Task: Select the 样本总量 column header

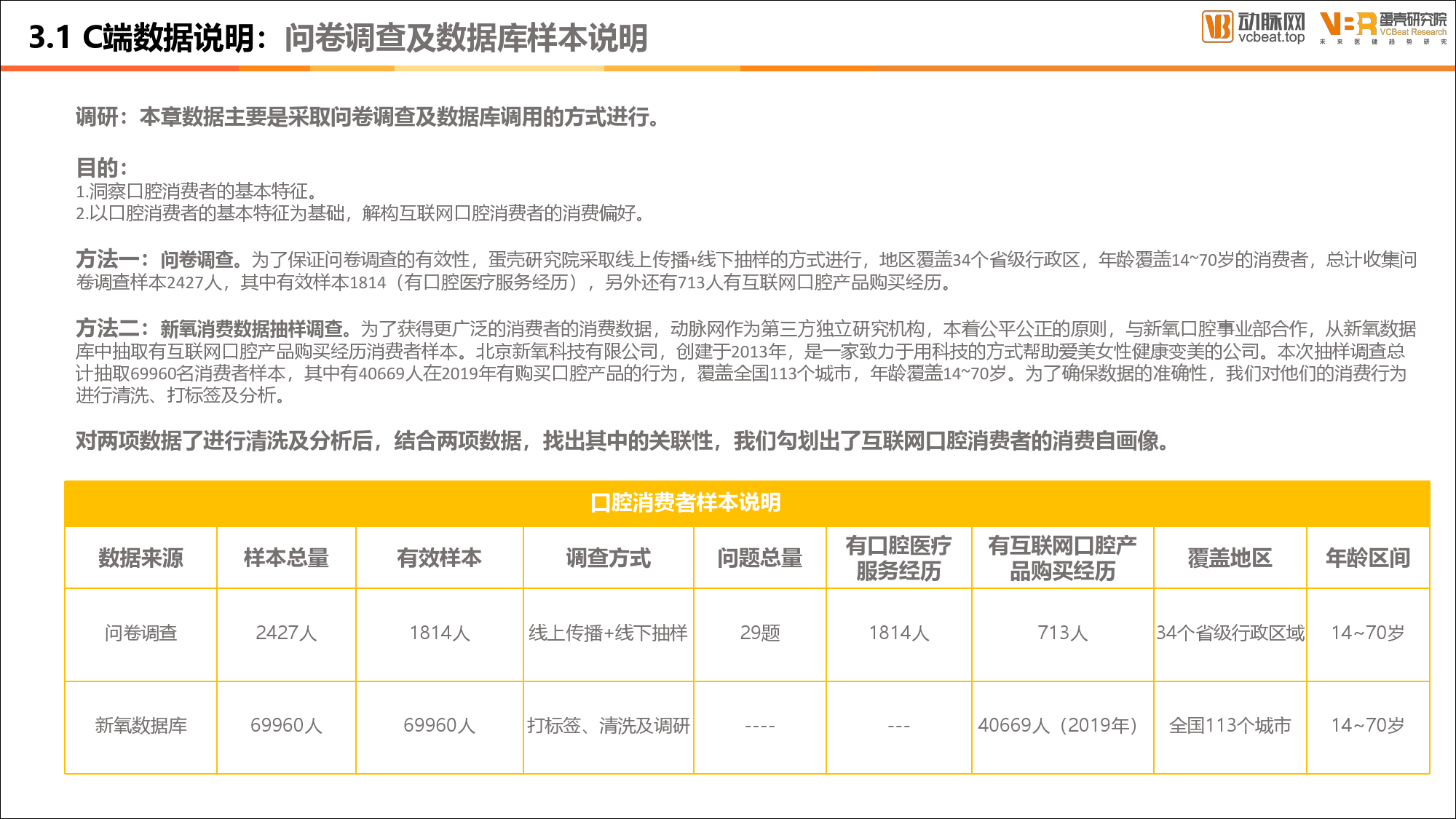Action: (286, 558)
